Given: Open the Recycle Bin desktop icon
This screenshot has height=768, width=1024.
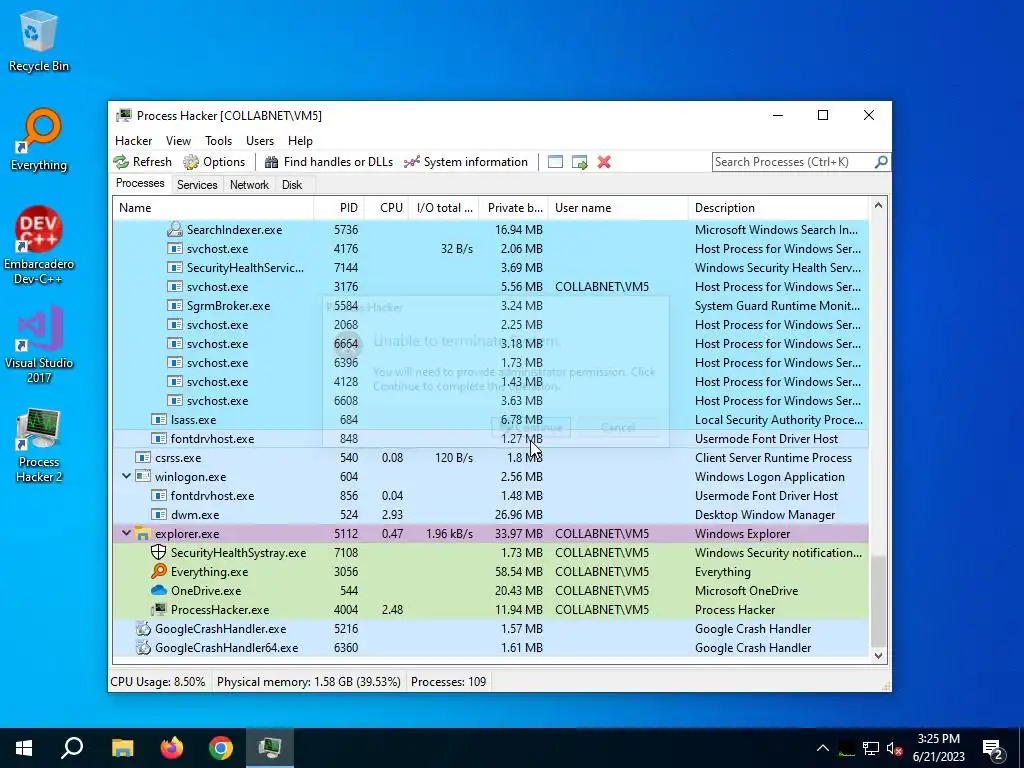Looking at the screenshot, I should click(x=39, y=42).
